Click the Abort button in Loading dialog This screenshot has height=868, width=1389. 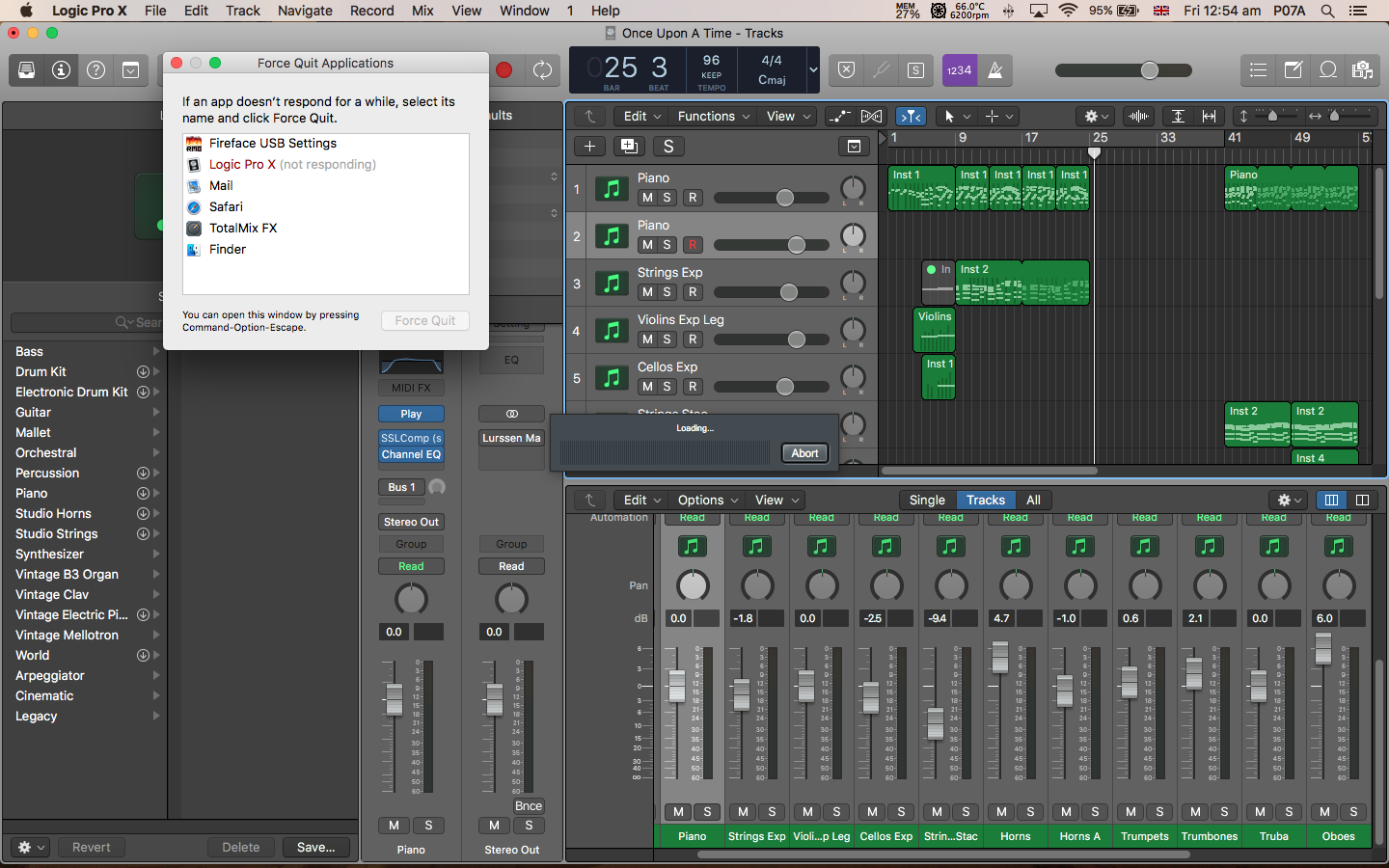pyautogui.click(x=804, y=453)
